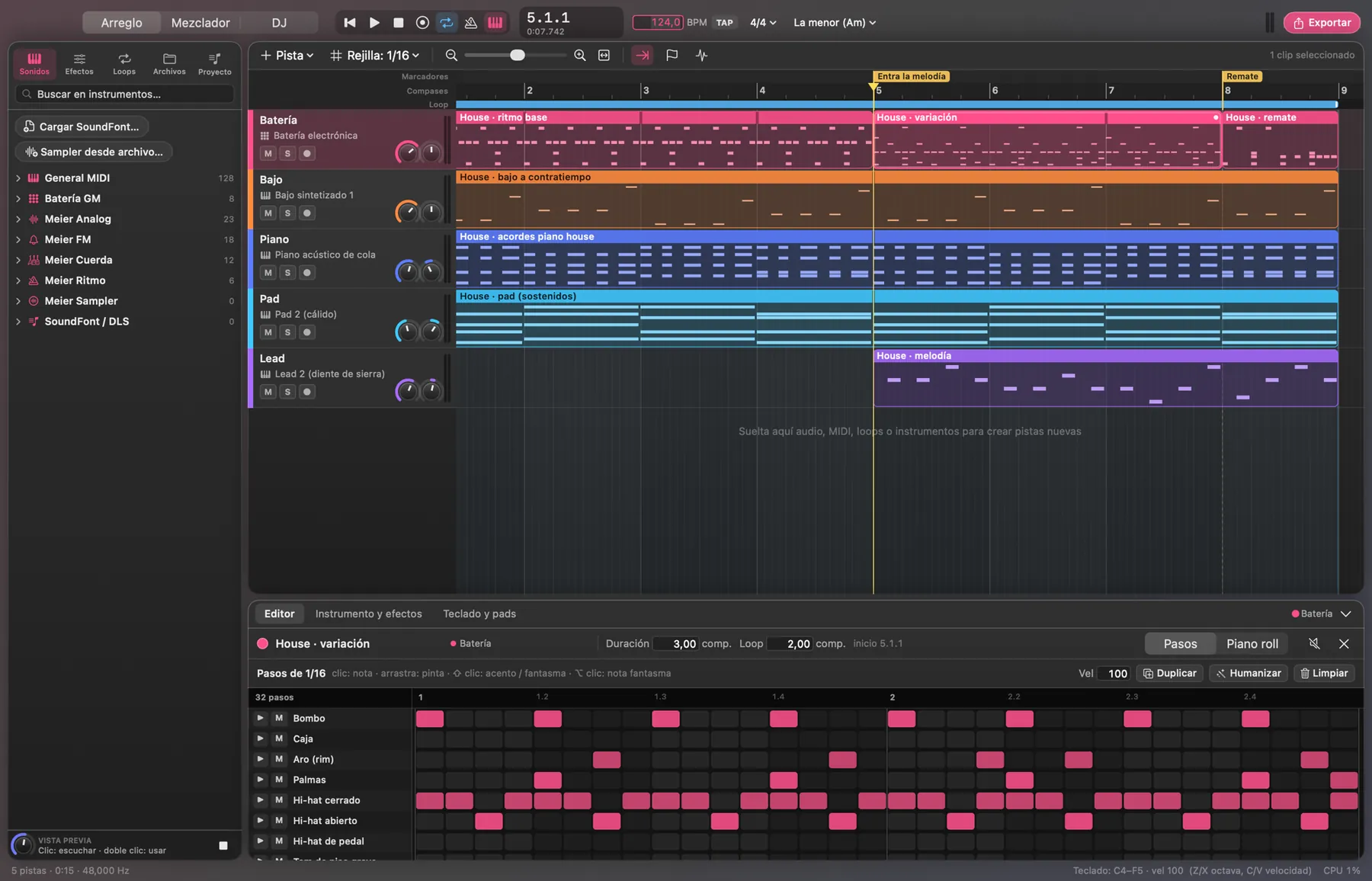Select Instrumento y efectos tab
Screen dimensions: 1372x881
coord(368,613)
